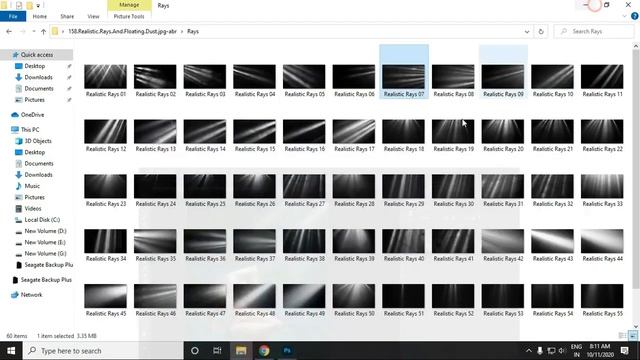Select Realistic Rays 45 thumbnail
The height and width of the screenshot is (360, 640).
pyautogui.click(x=106, y=296)
